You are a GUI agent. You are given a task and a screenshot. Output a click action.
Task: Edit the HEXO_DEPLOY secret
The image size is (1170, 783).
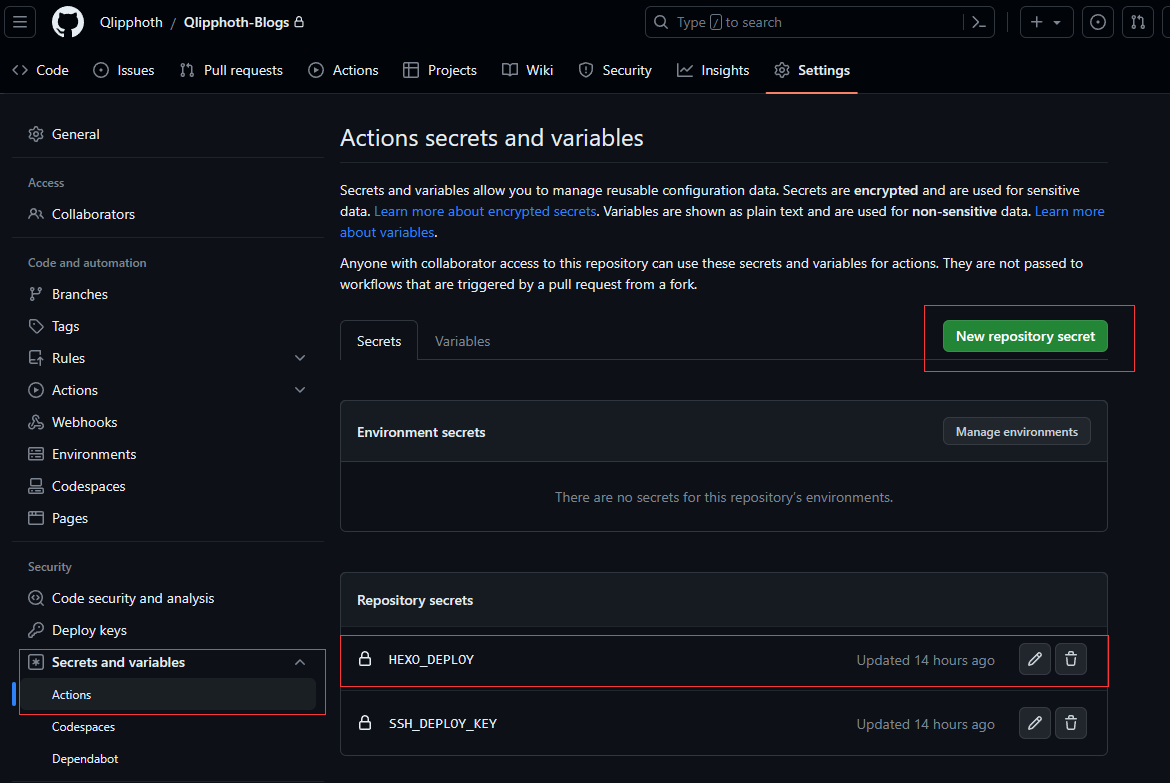[1035, 659]
